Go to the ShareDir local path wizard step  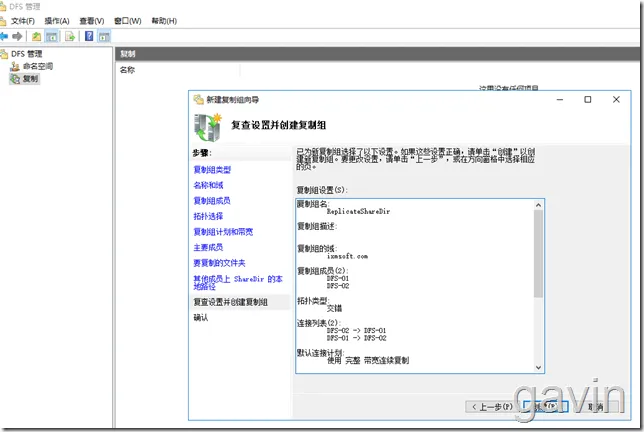[x=238, y=283]
